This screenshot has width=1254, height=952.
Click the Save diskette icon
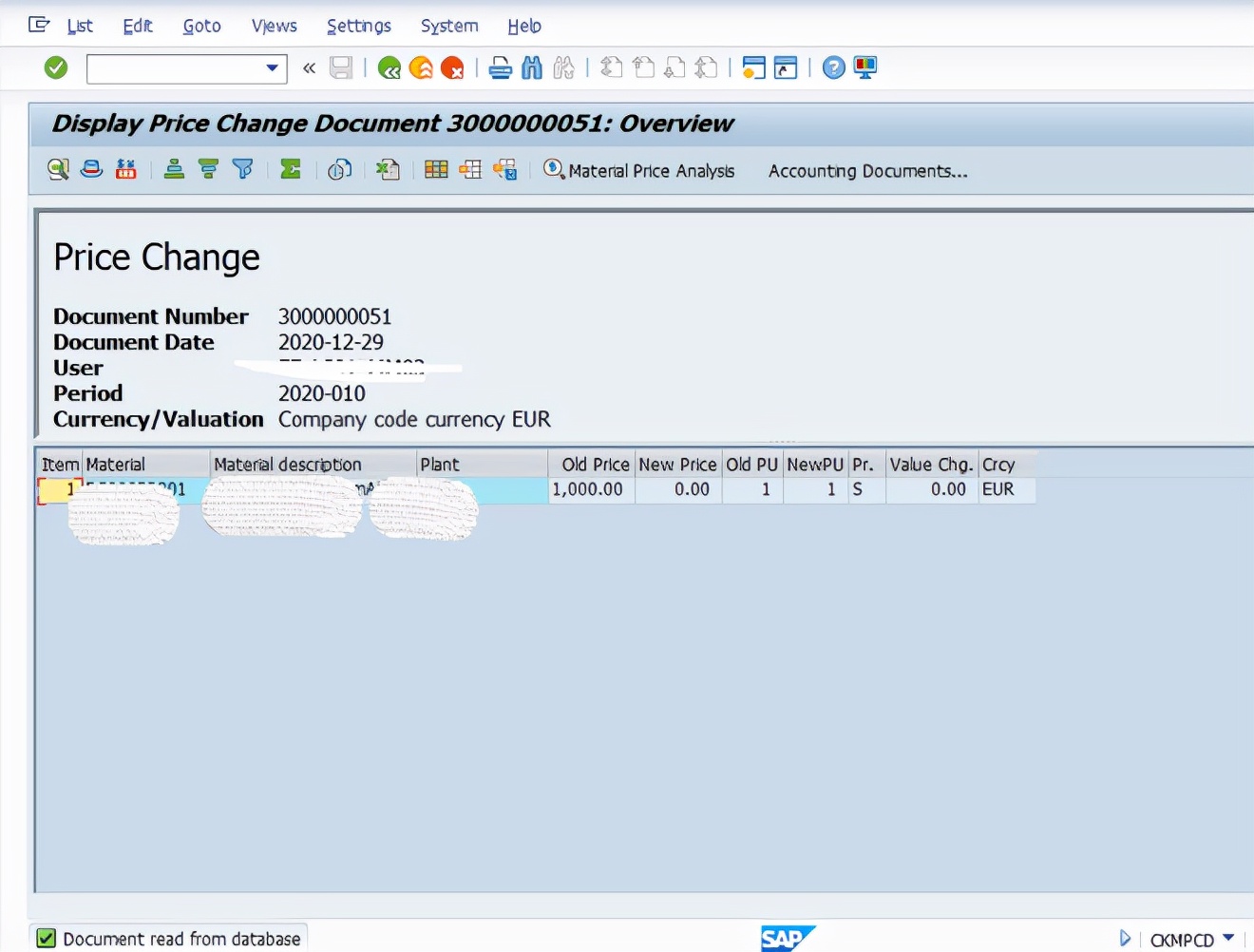[341, 67]
